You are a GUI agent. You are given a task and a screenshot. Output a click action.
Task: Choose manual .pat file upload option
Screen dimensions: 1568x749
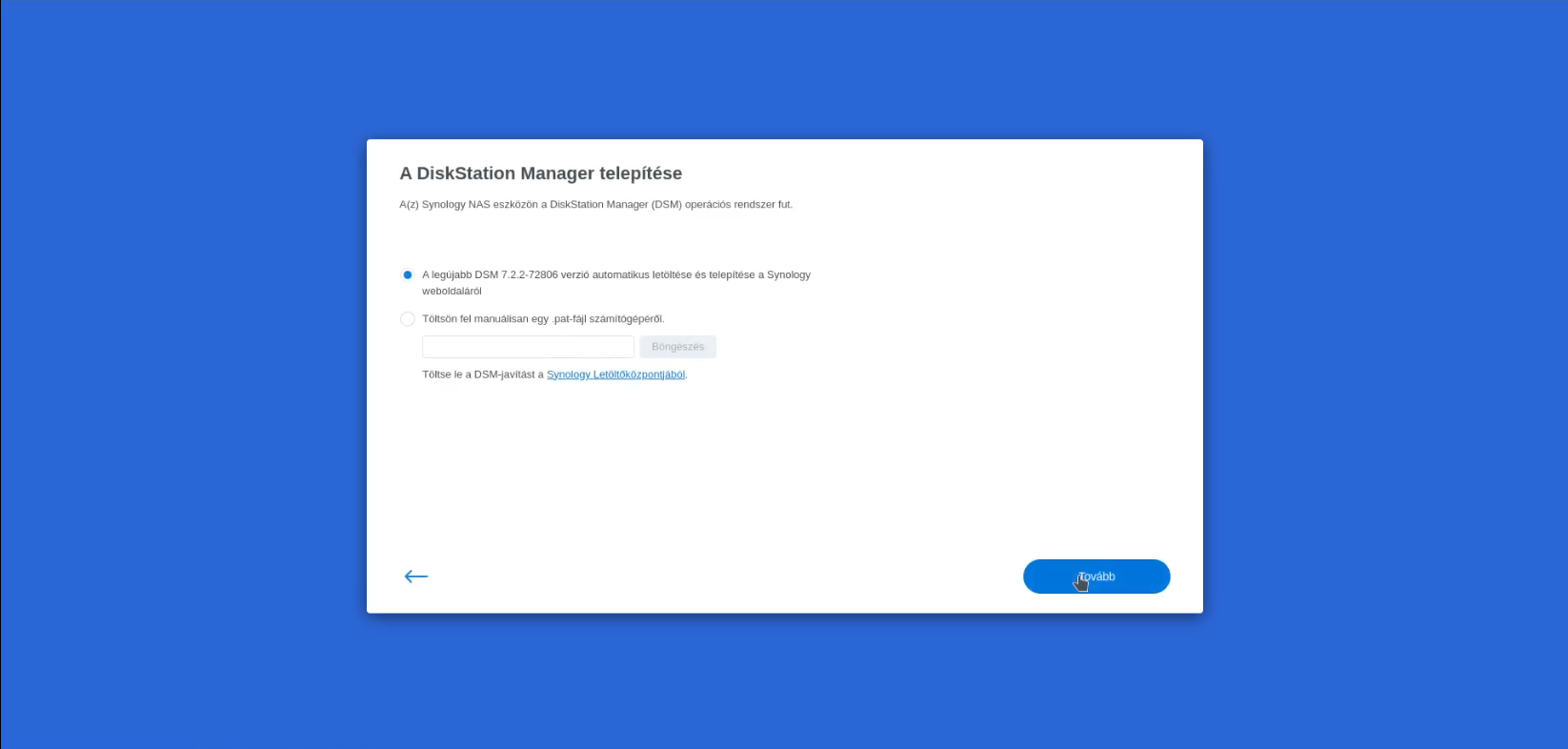click(408, 319)
